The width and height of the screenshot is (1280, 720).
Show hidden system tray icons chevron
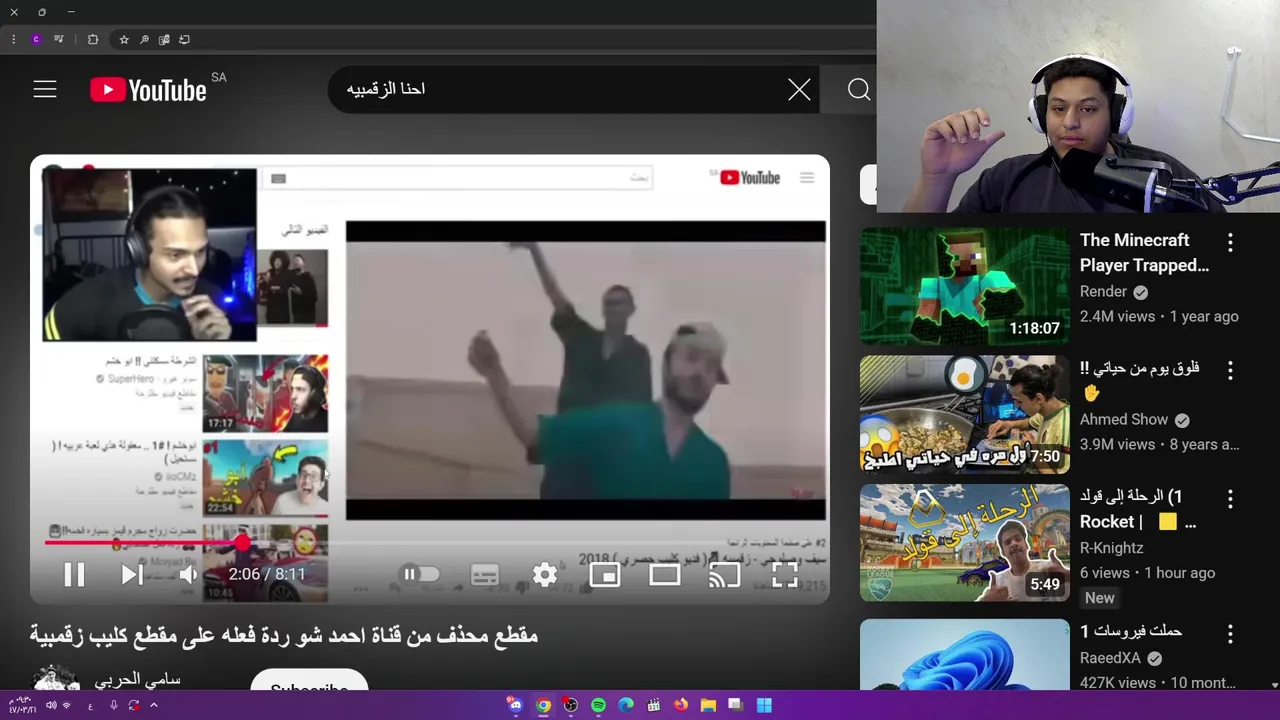(x=154, y=705)
